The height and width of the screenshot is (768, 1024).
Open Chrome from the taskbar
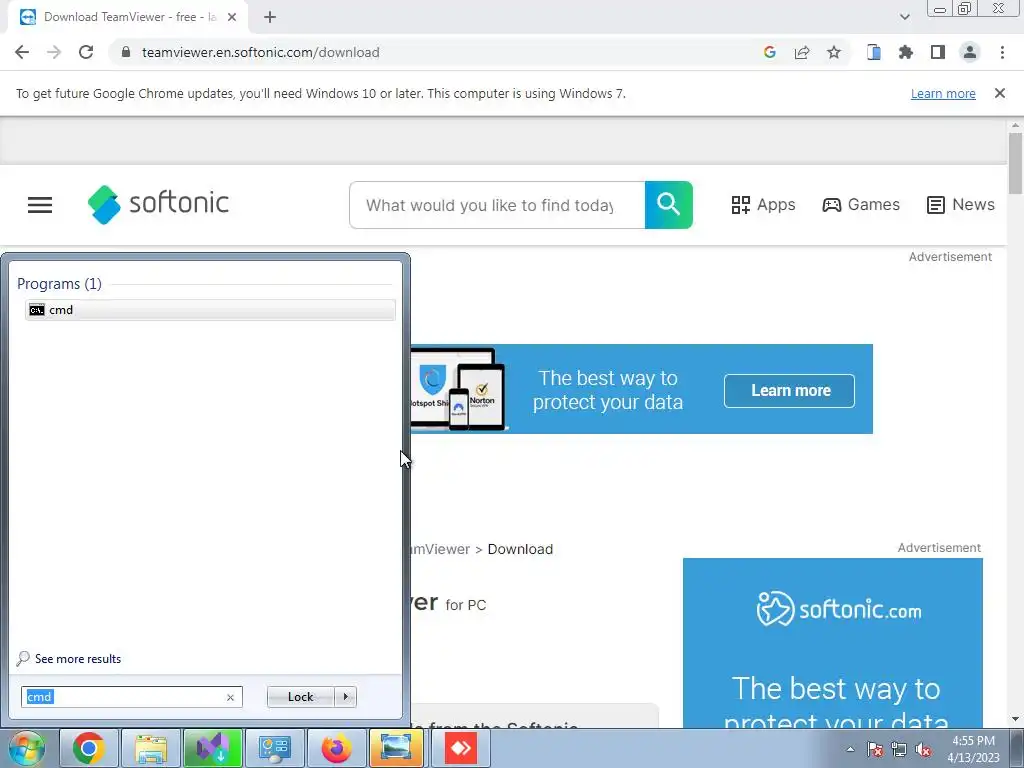point(89,748)
